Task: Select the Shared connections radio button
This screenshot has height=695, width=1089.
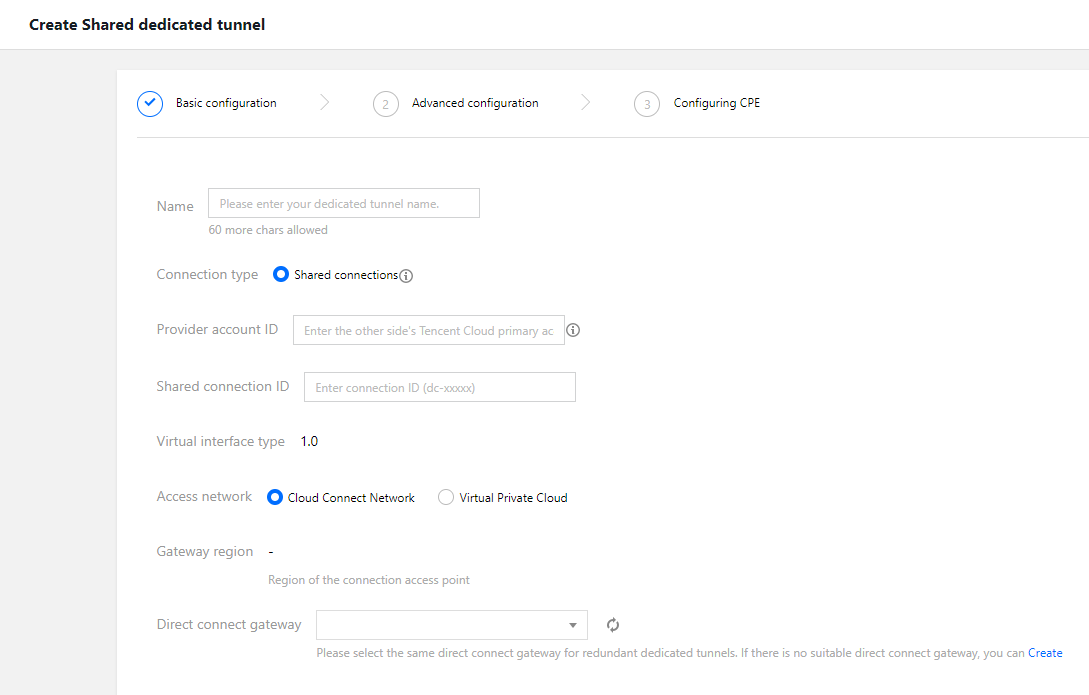Action: [x=281, y=274]
